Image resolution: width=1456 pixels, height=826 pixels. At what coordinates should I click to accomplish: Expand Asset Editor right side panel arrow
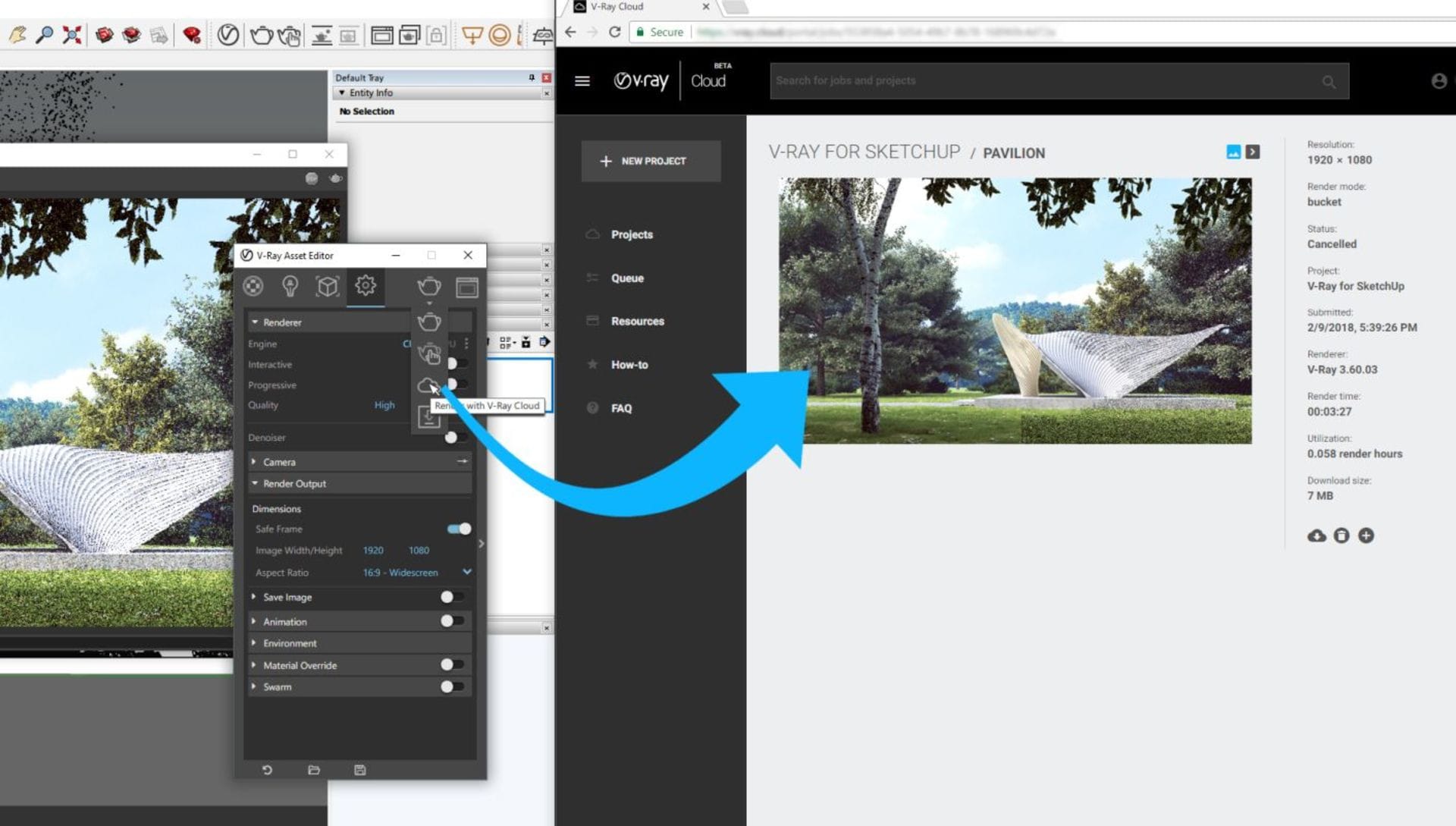[x=482, y=544]
